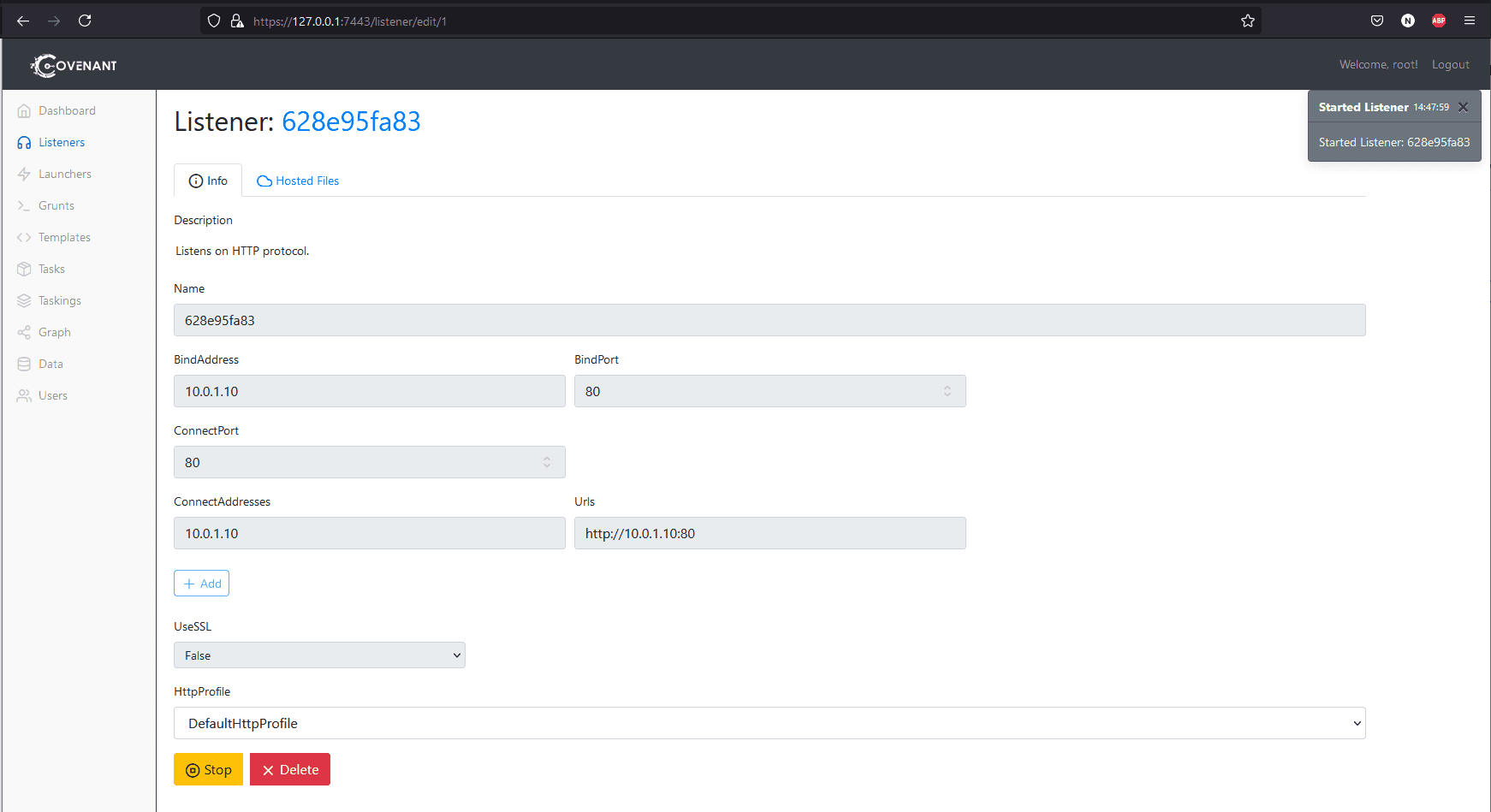
Task: Click the Listeners headphones icon
Action: click(24, 143)
